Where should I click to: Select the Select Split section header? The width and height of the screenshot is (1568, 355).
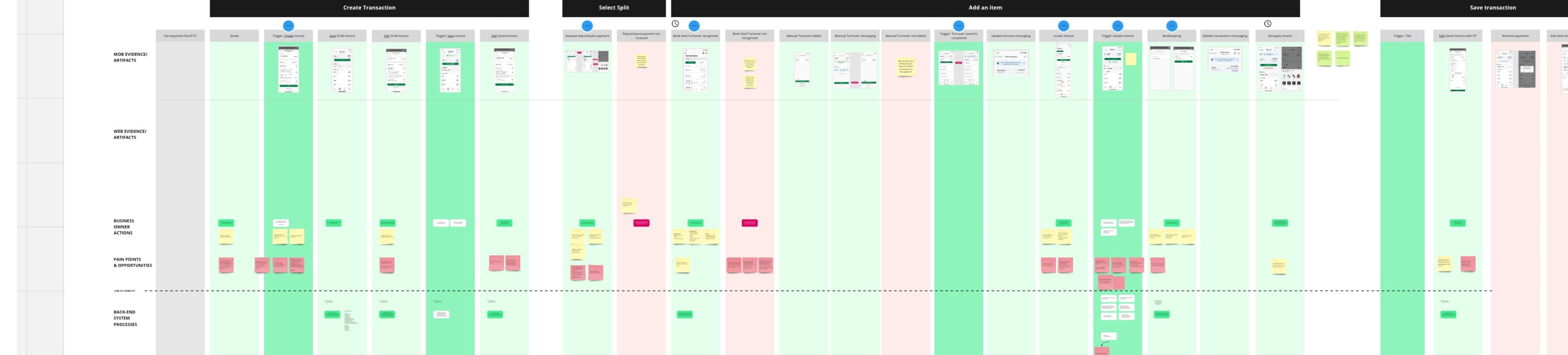pos(614,8)
